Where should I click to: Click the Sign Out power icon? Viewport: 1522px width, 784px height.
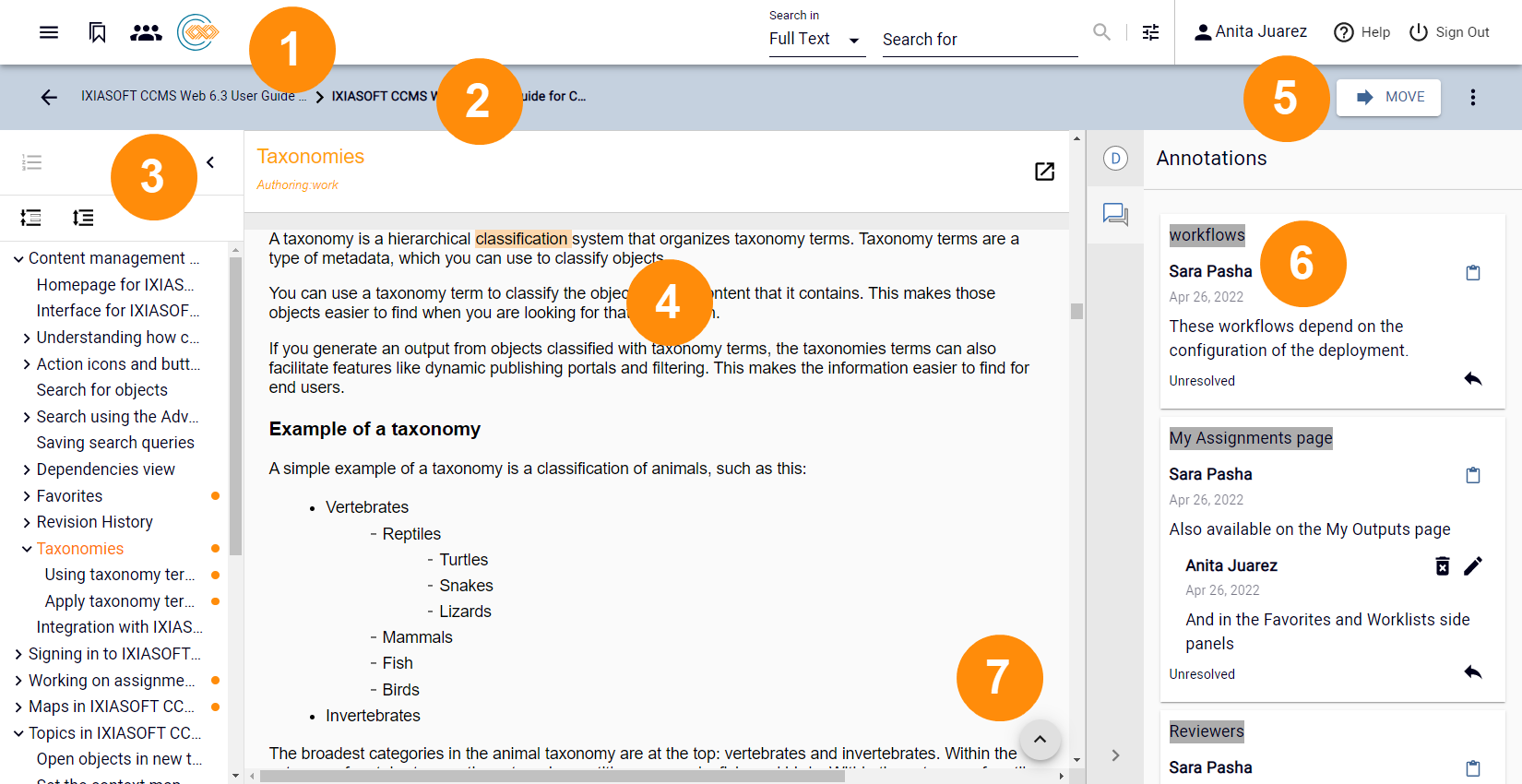coord(1418,32)
